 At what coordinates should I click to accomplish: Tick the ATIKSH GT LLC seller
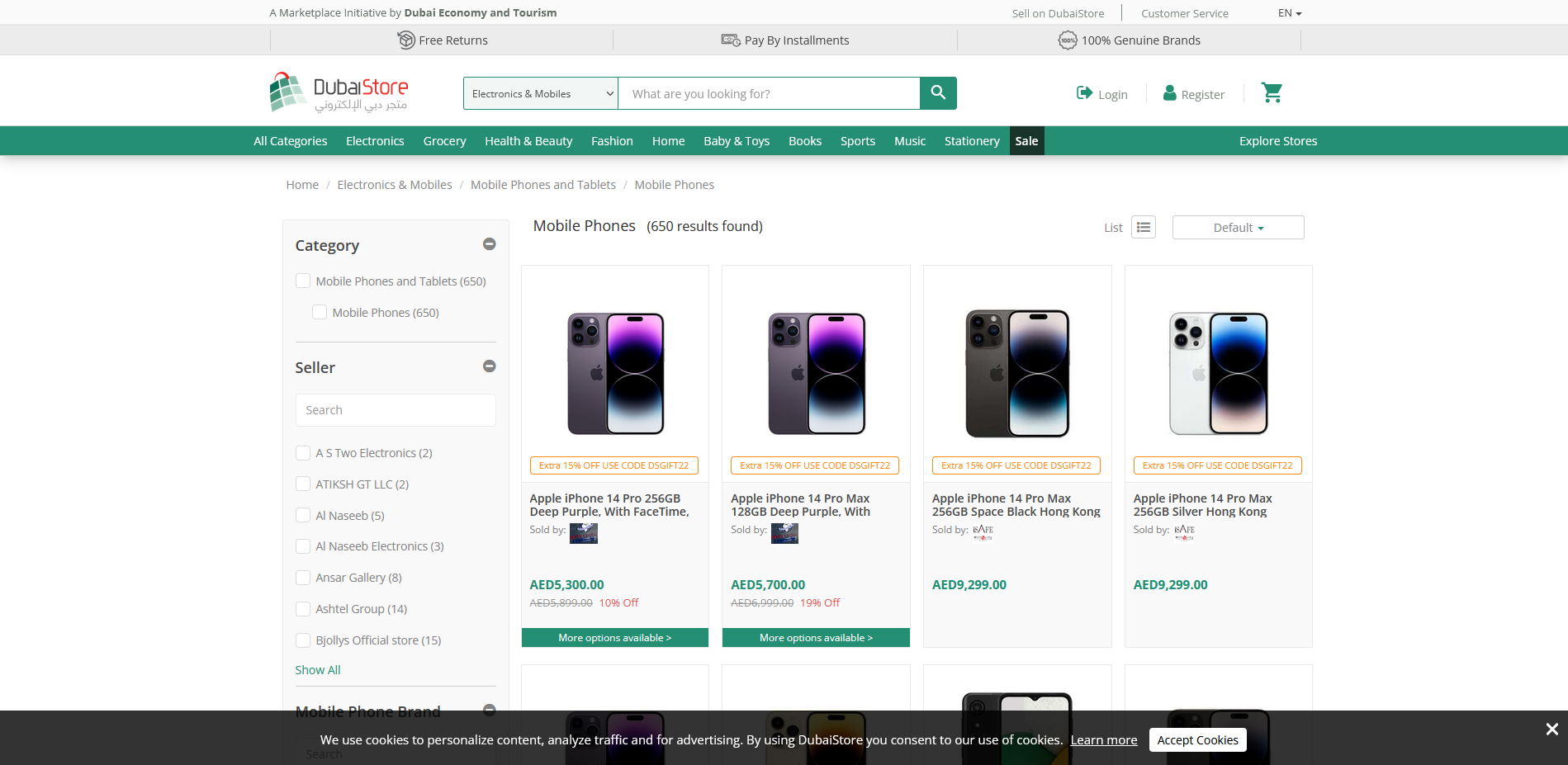pos(303,484)
